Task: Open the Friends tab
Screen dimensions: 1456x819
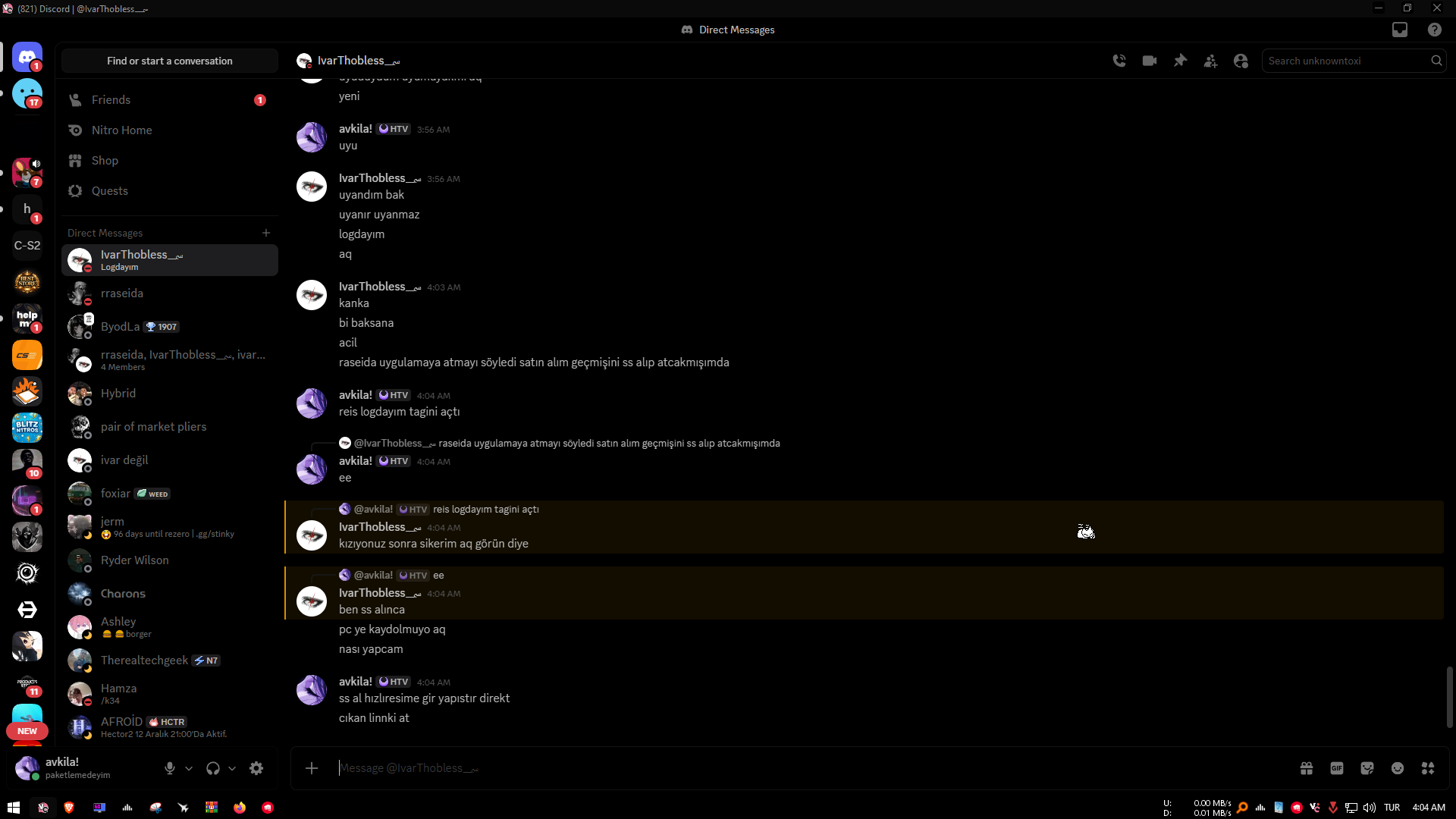Action: (170, 100)
